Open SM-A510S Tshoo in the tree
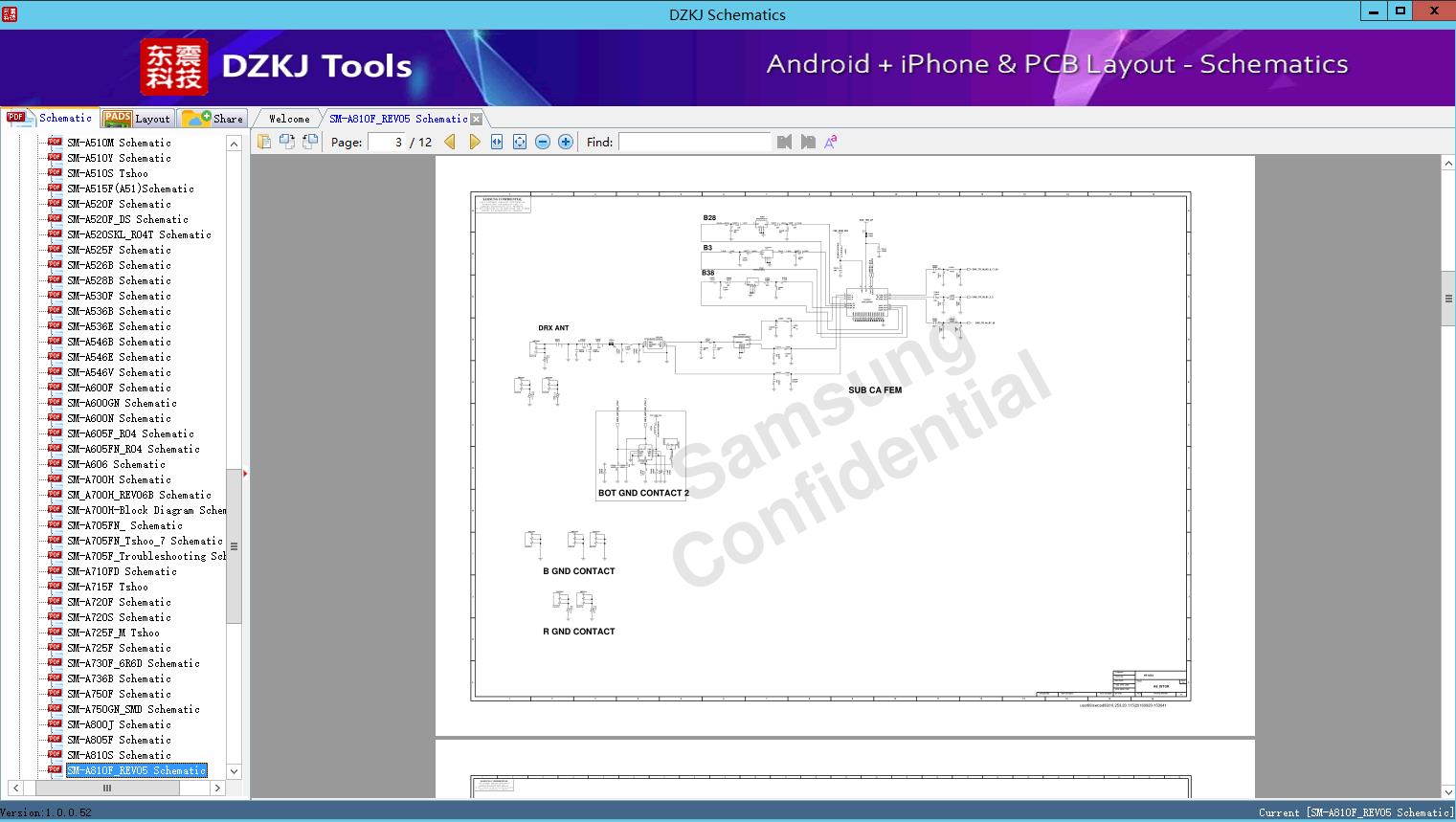This screenshot has height=822, width=1456. 107,173
